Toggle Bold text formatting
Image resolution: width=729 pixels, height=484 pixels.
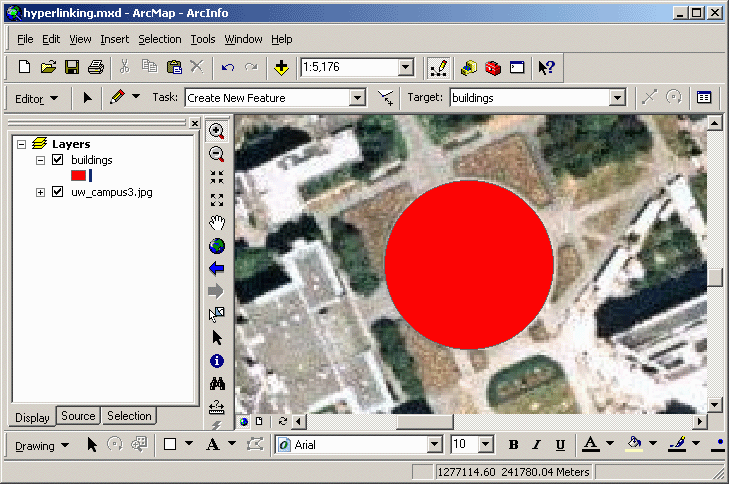513,445
